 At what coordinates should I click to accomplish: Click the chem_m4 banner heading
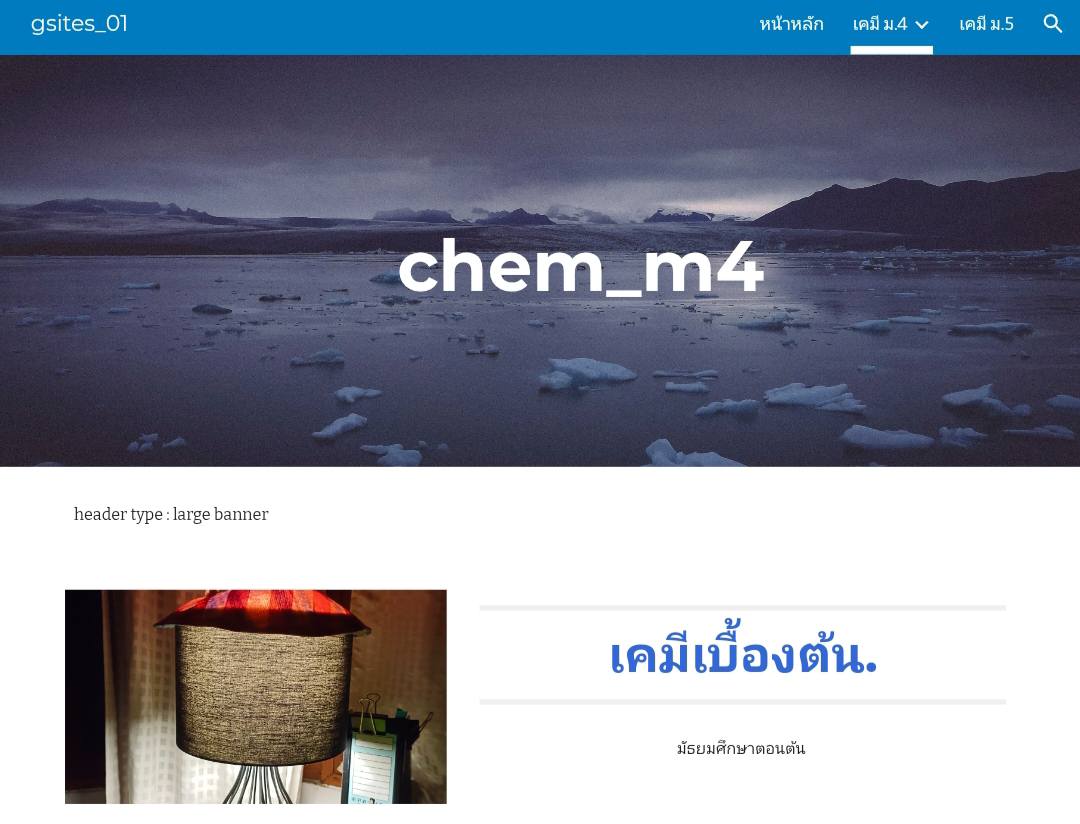pos(581,267)
